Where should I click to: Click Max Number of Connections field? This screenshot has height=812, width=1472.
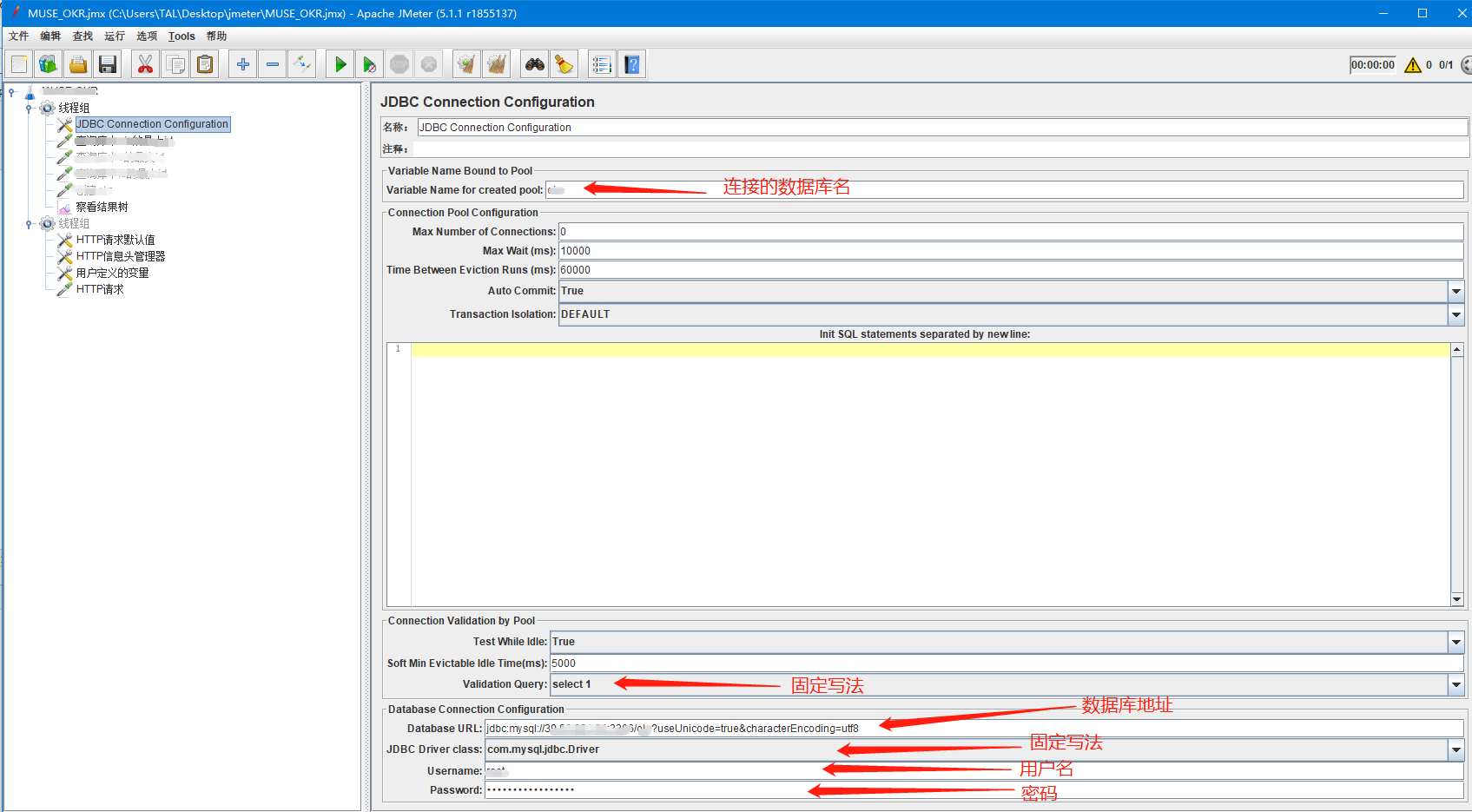(1011, 232)
